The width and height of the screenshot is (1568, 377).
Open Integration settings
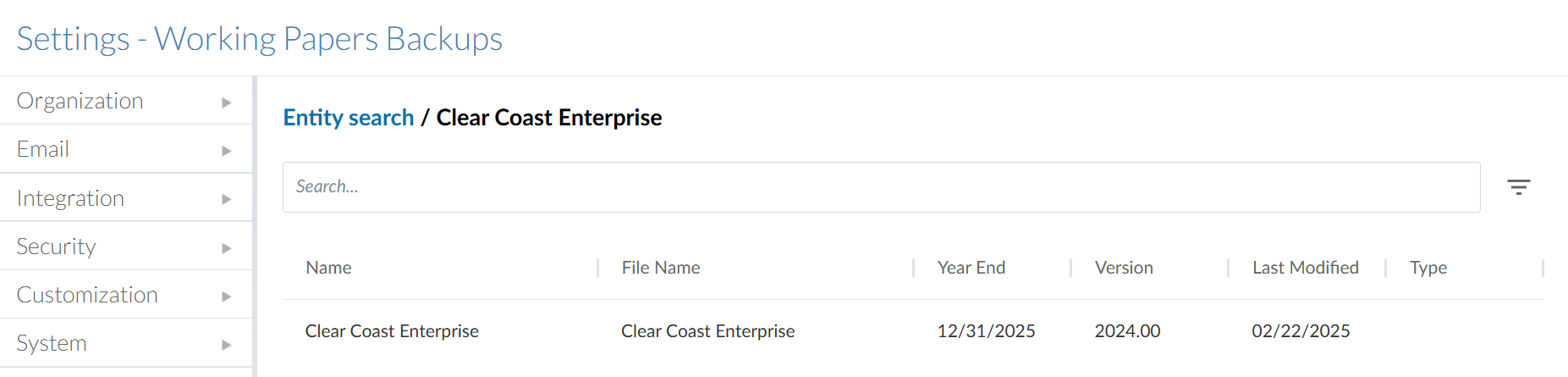click(70, 198)
